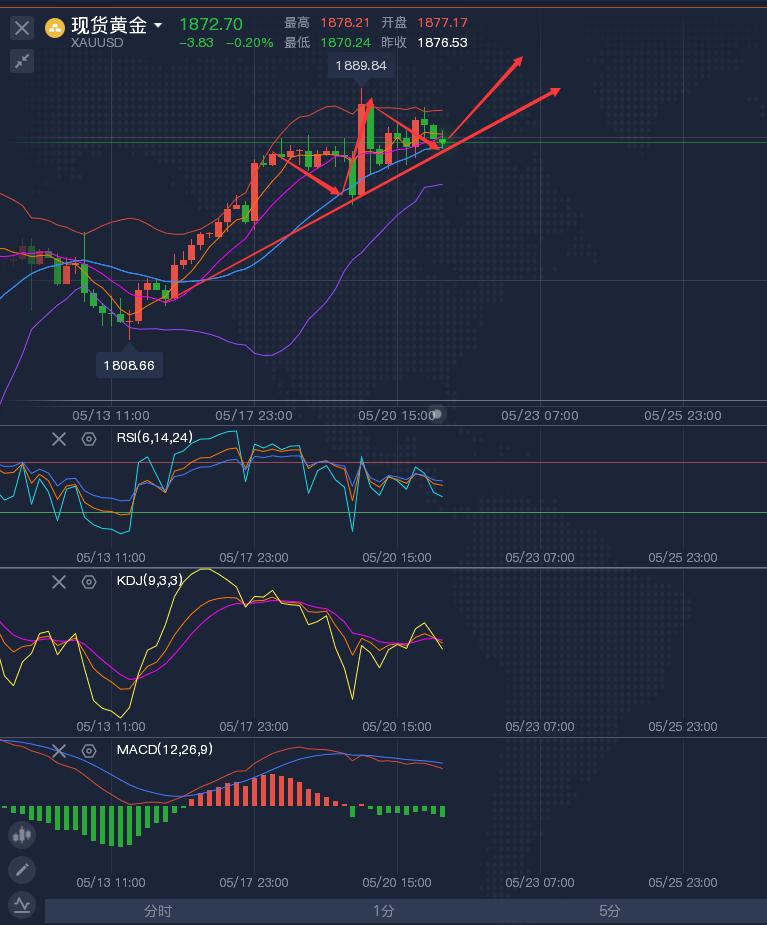Open RSI indicator settings
The width and height of the screenshot is (767, 925).
[88, 439]
